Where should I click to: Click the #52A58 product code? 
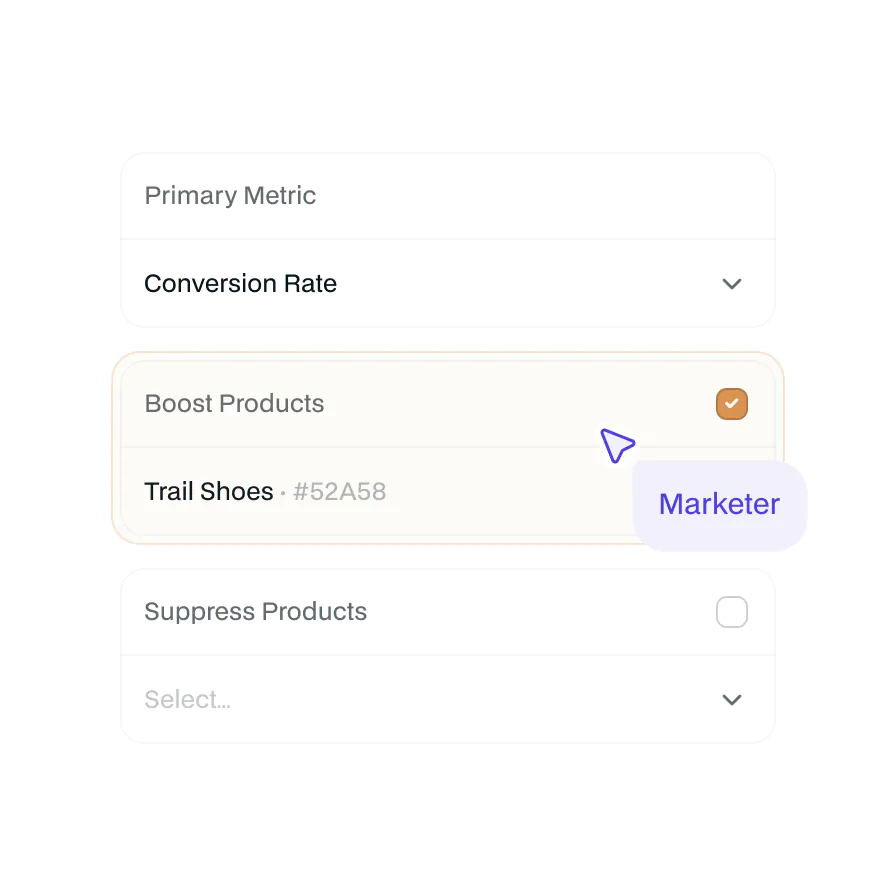[340, 492]
